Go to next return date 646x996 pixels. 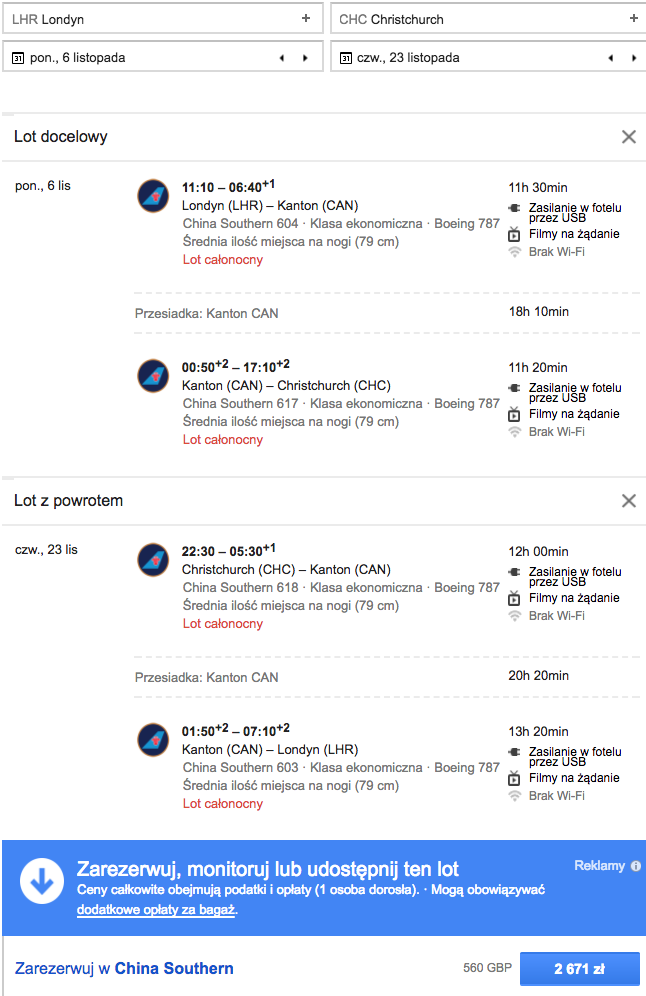[x=634, y=58]
